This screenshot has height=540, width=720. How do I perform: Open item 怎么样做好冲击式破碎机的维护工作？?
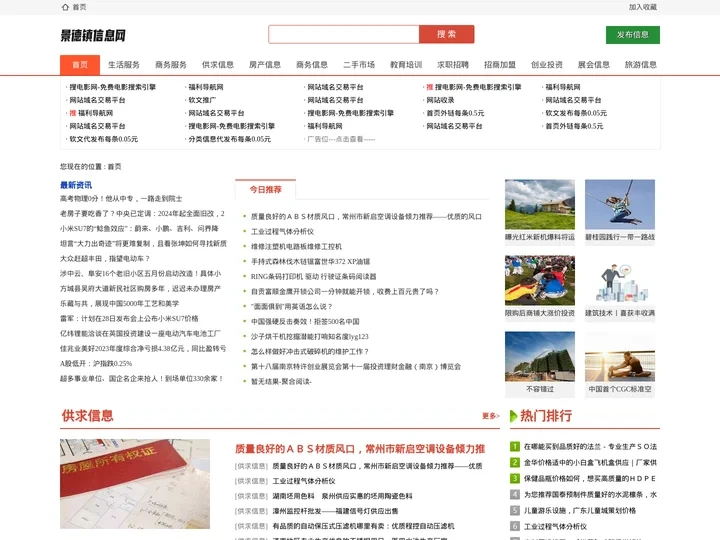[x=310, y=352]
